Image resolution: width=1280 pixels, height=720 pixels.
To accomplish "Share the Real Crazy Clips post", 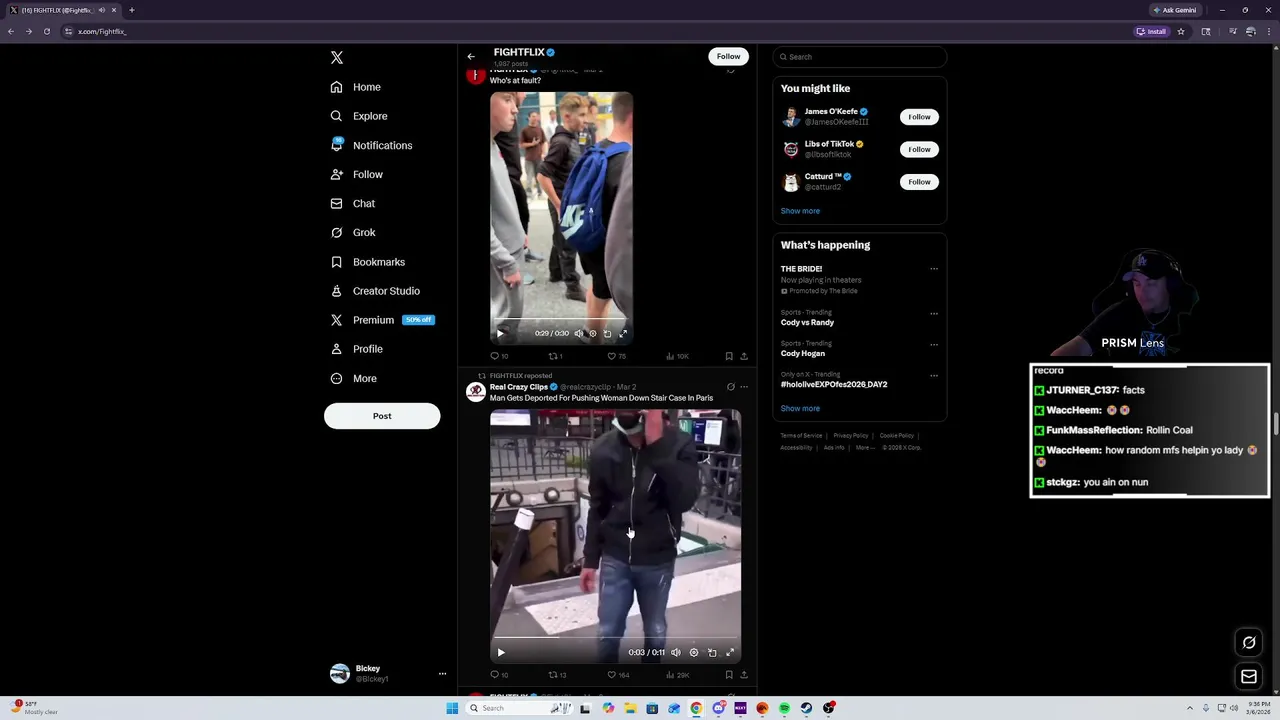I will 744,675.
